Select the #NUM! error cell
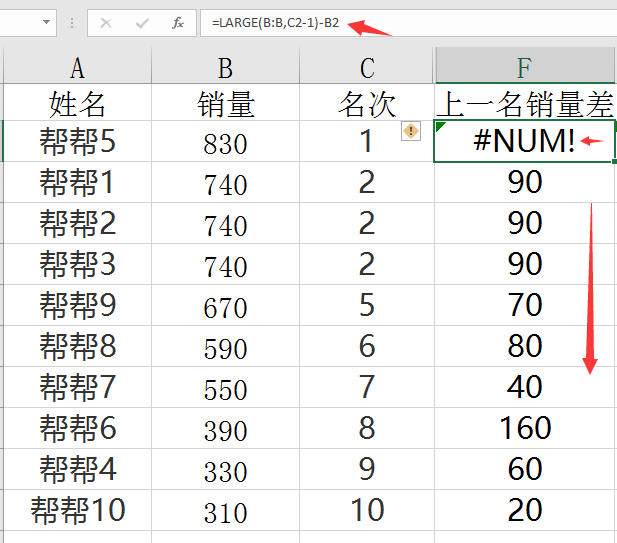The image size is (617, 543). point(525,141)
